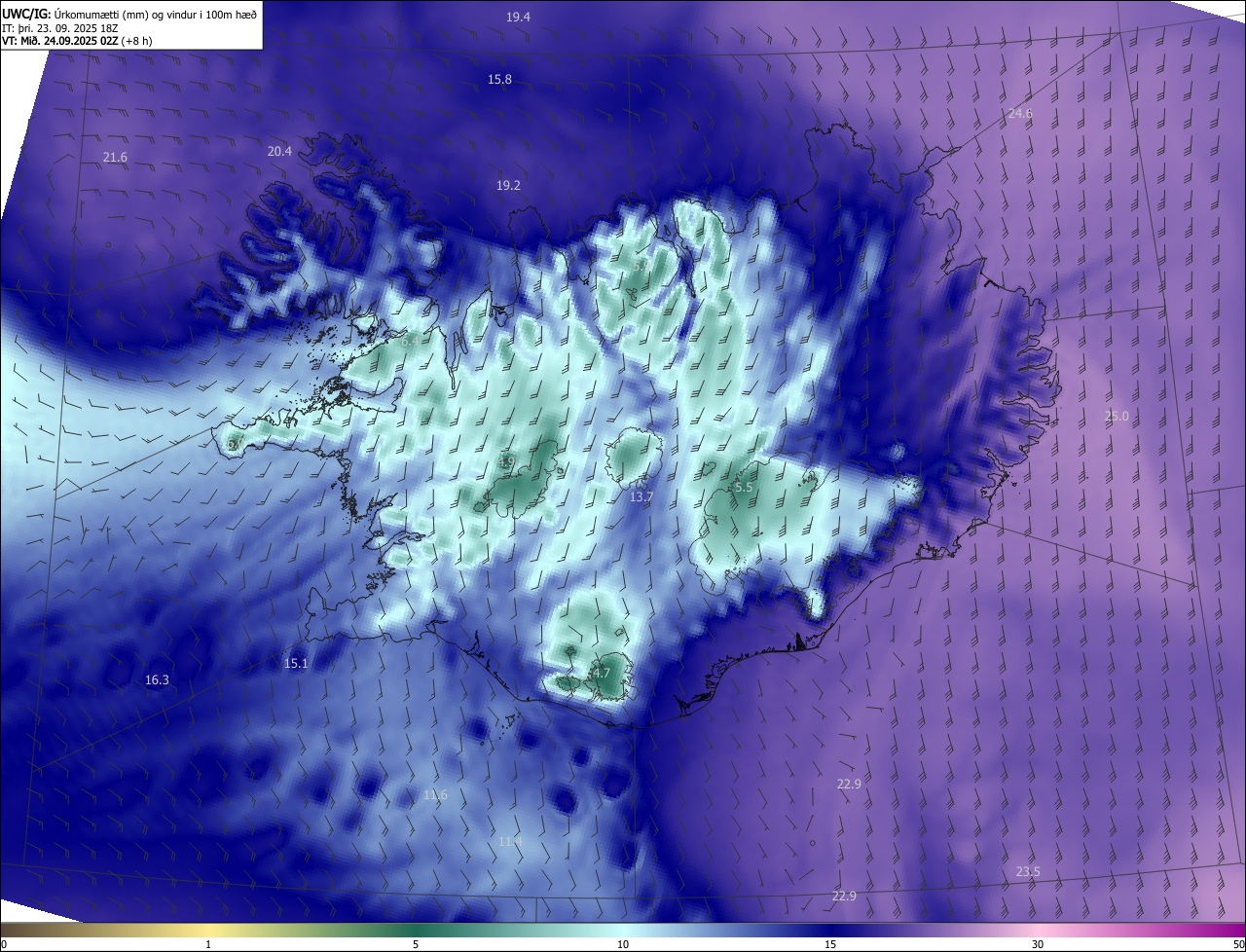This screenshot has width=1246, height=952.
Task: Click the map value label 24.6
Action: [1019, 114]
